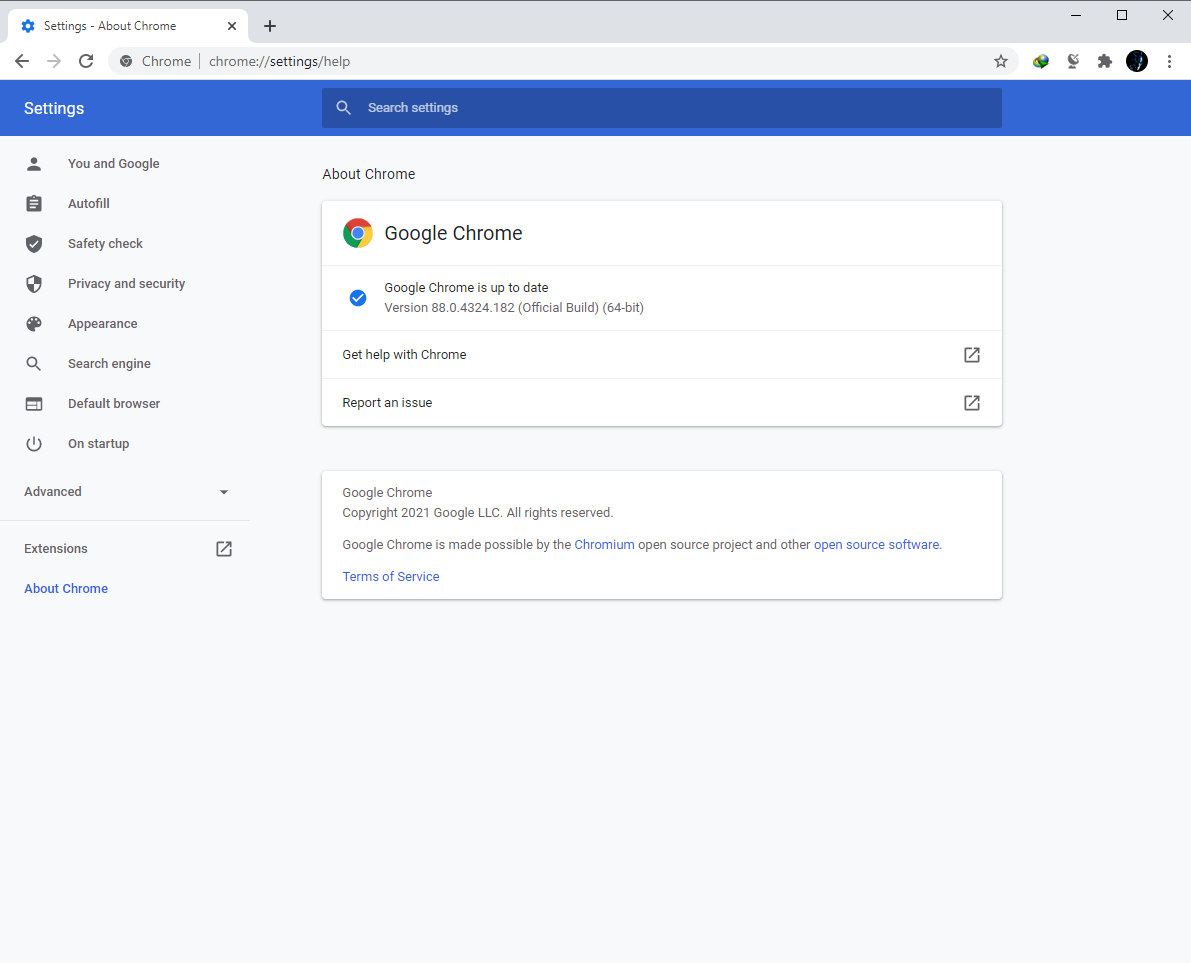
Task: Select the Settings - About Chrome tab
Action: [x=128, y=26]
